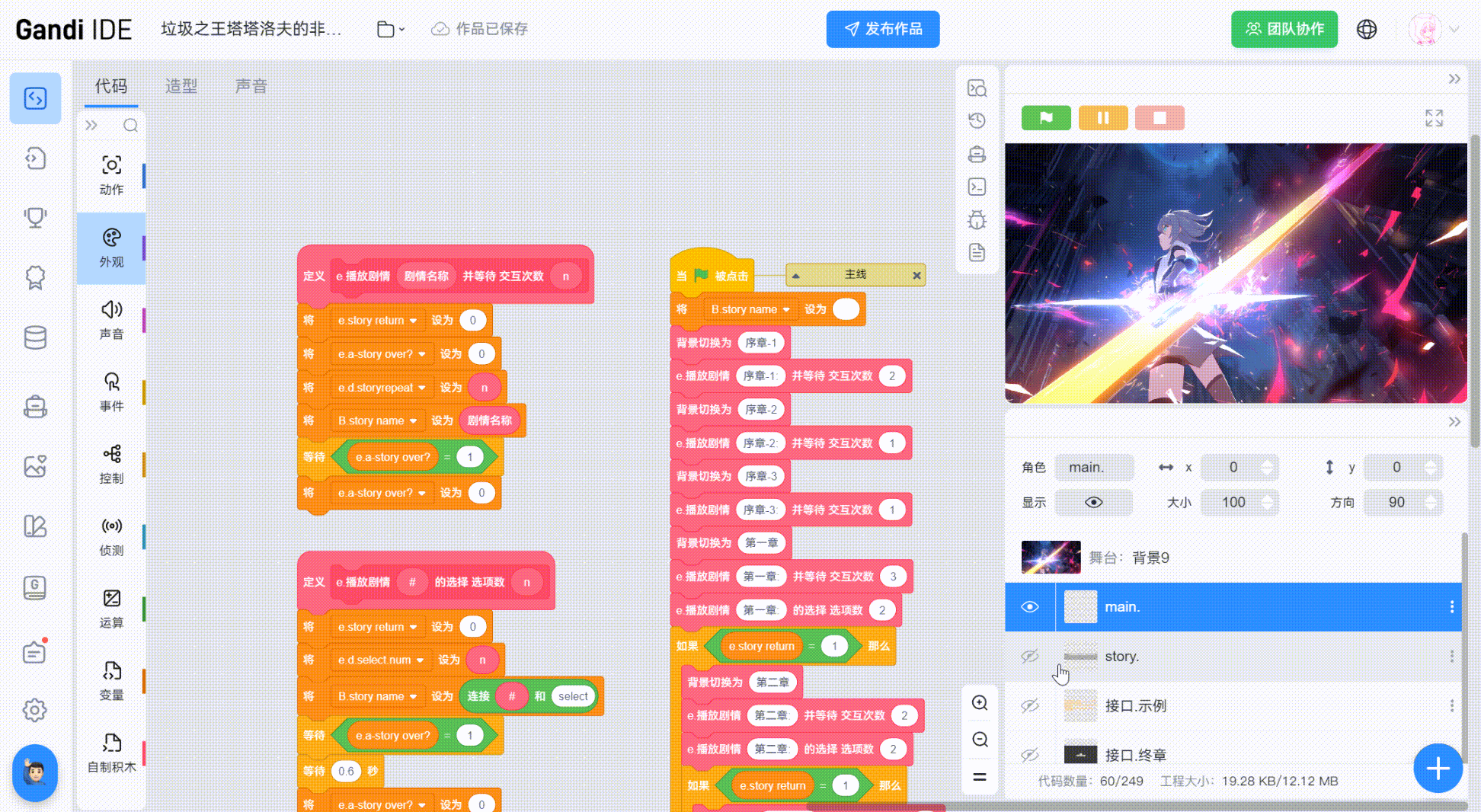
Task: Reset workspace zoom with equals icon
Action: pos(980,777)
